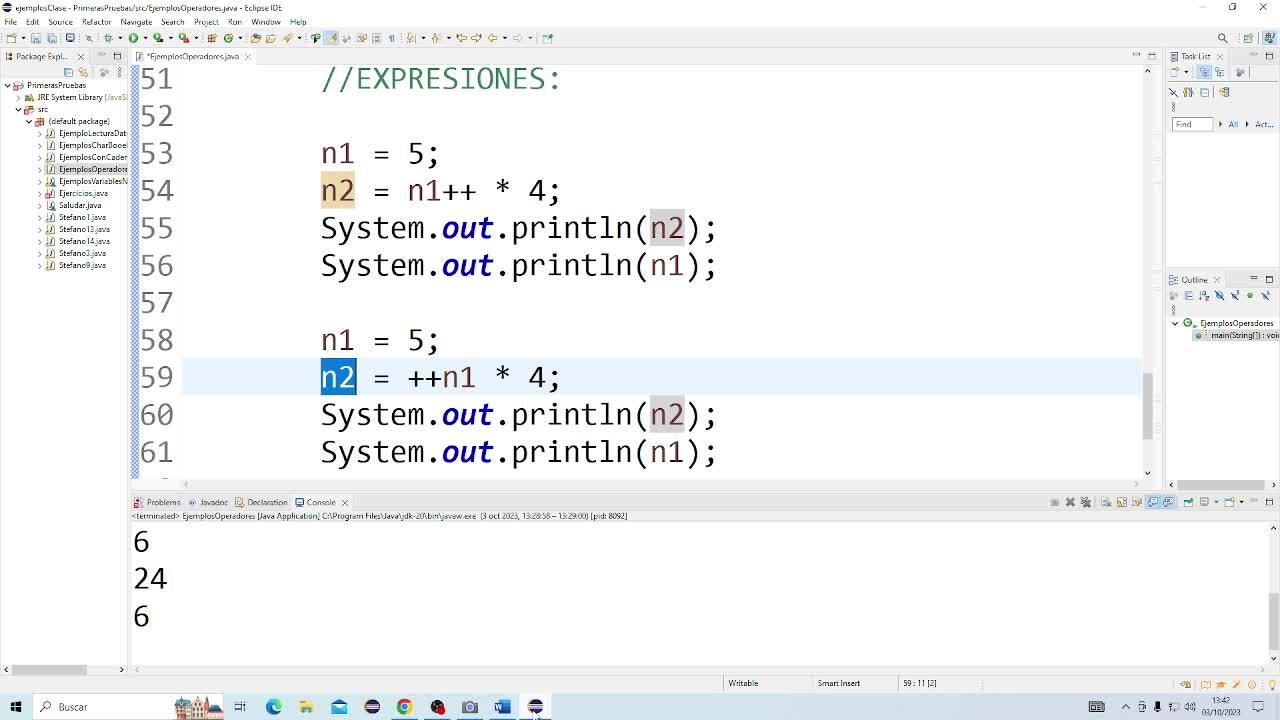Click the green Run button in toolbar

(133, 38)
